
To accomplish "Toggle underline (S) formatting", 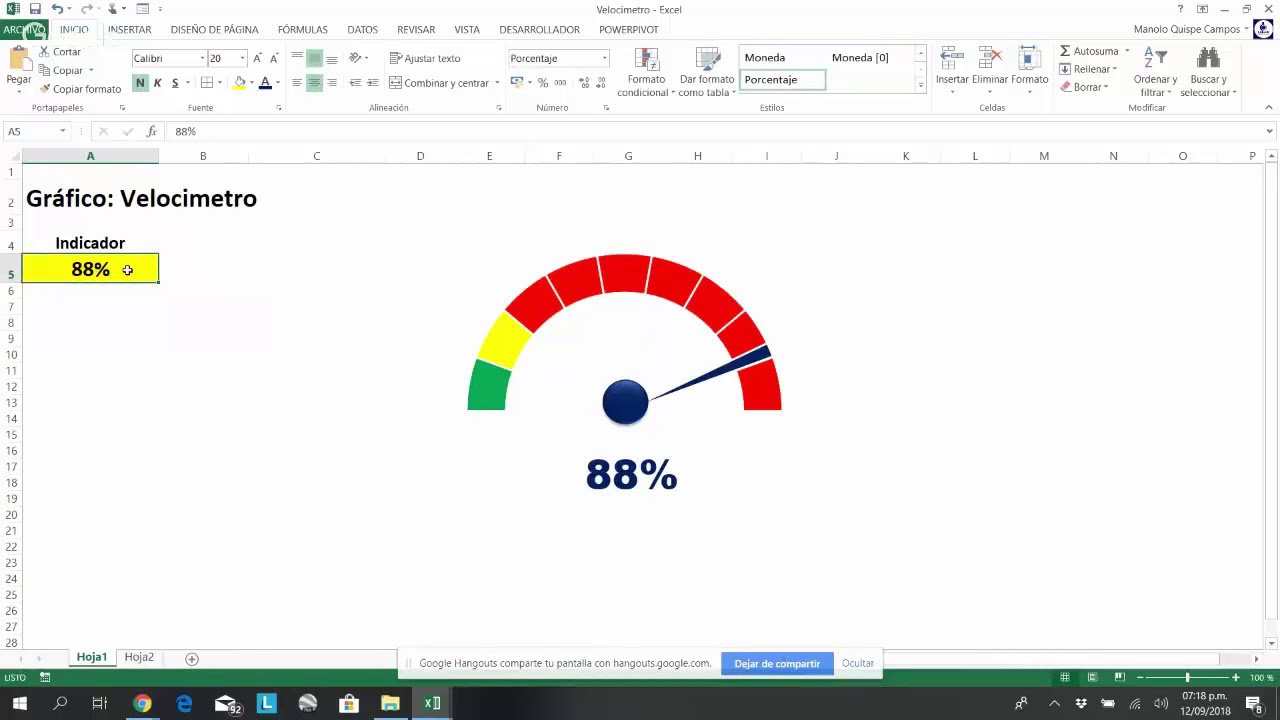I will tap(175, 83).
